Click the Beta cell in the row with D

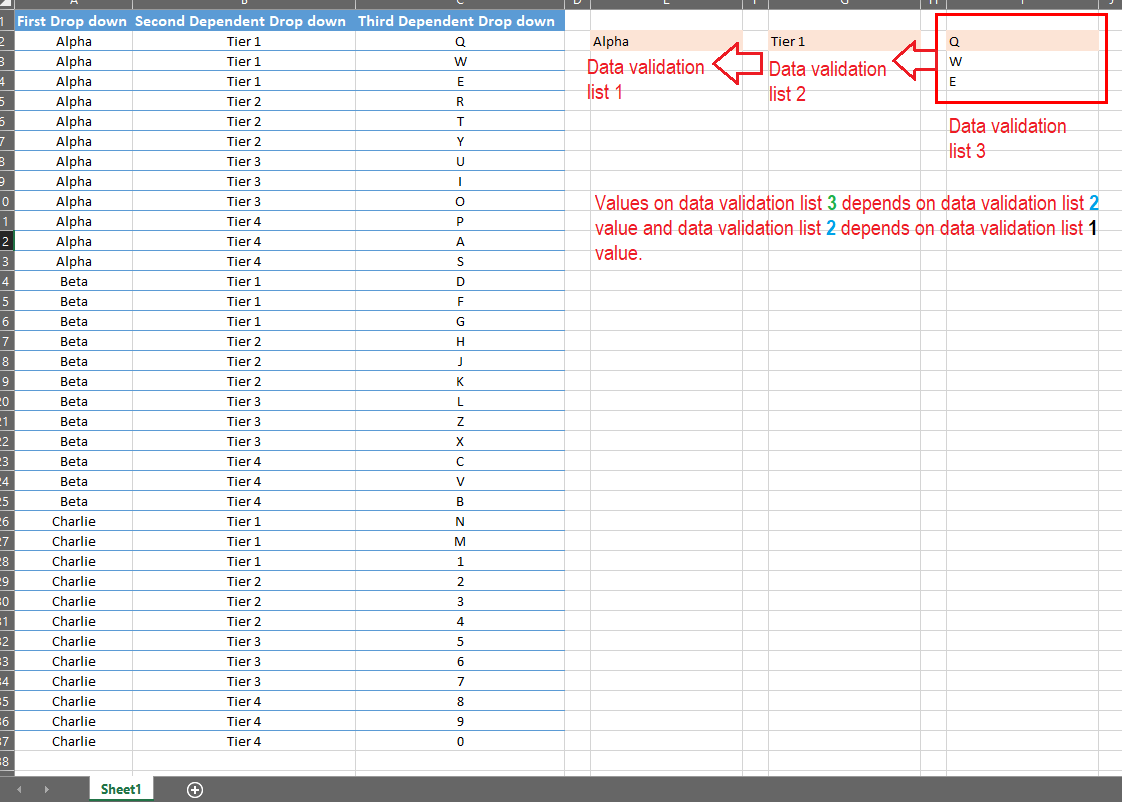coord(73,282)
